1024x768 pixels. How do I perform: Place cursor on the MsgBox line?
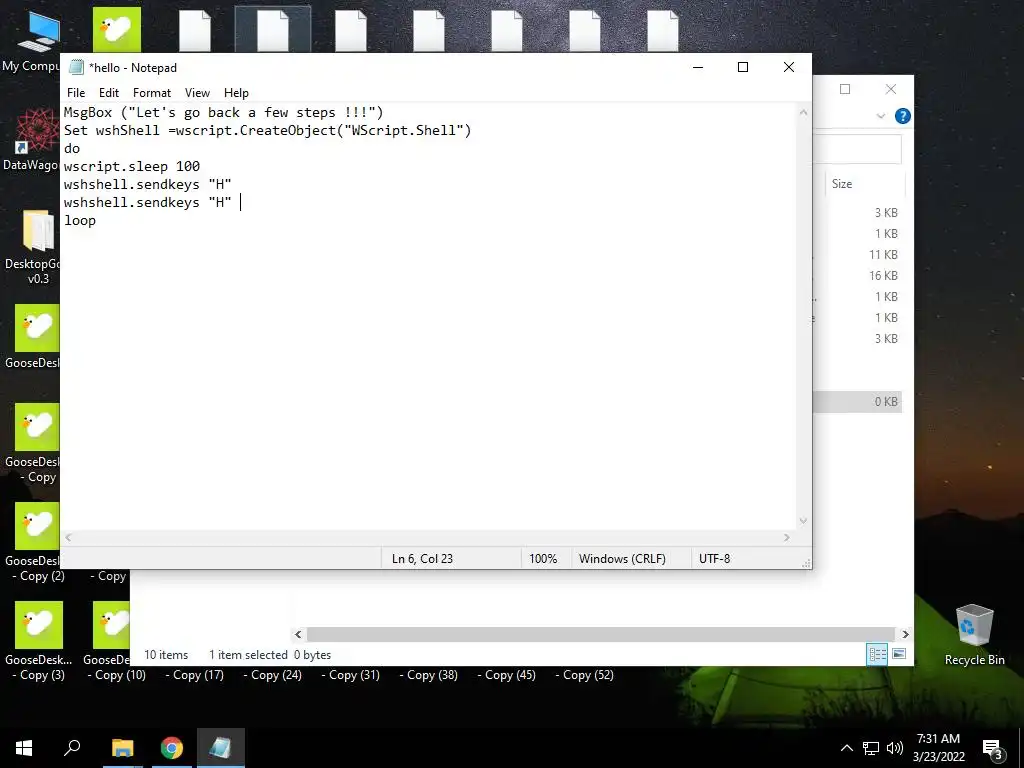[x=223, y=112]
